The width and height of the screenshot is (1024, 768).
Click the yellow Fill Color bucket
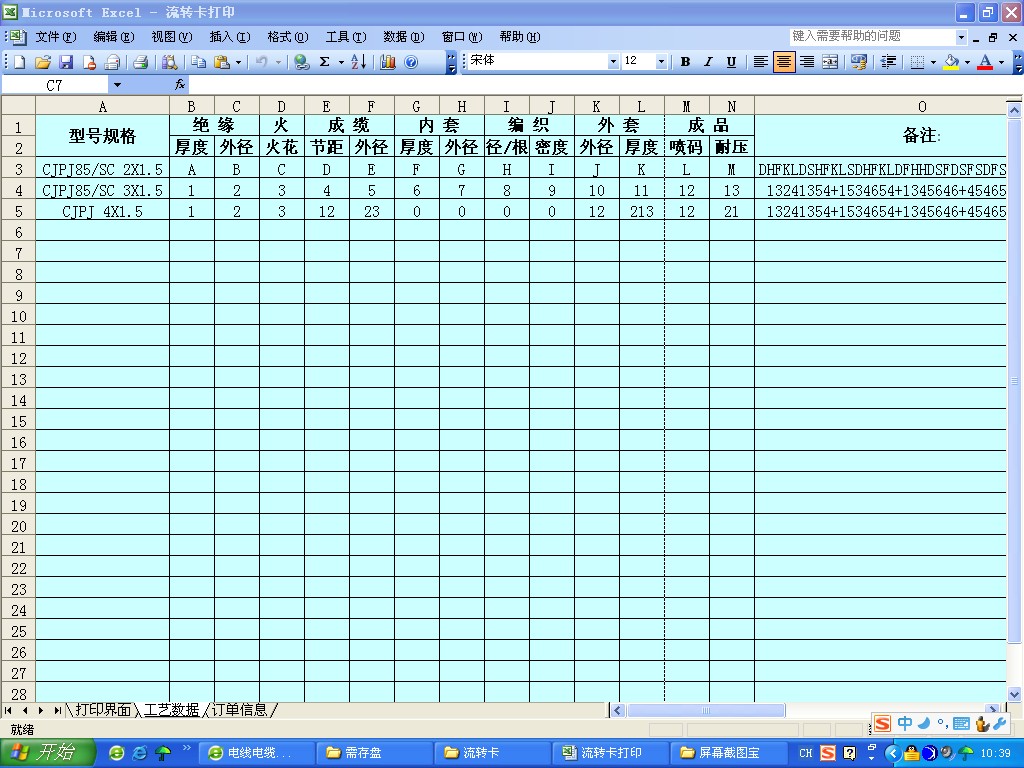pyautogui.click(x=950, y=62)
